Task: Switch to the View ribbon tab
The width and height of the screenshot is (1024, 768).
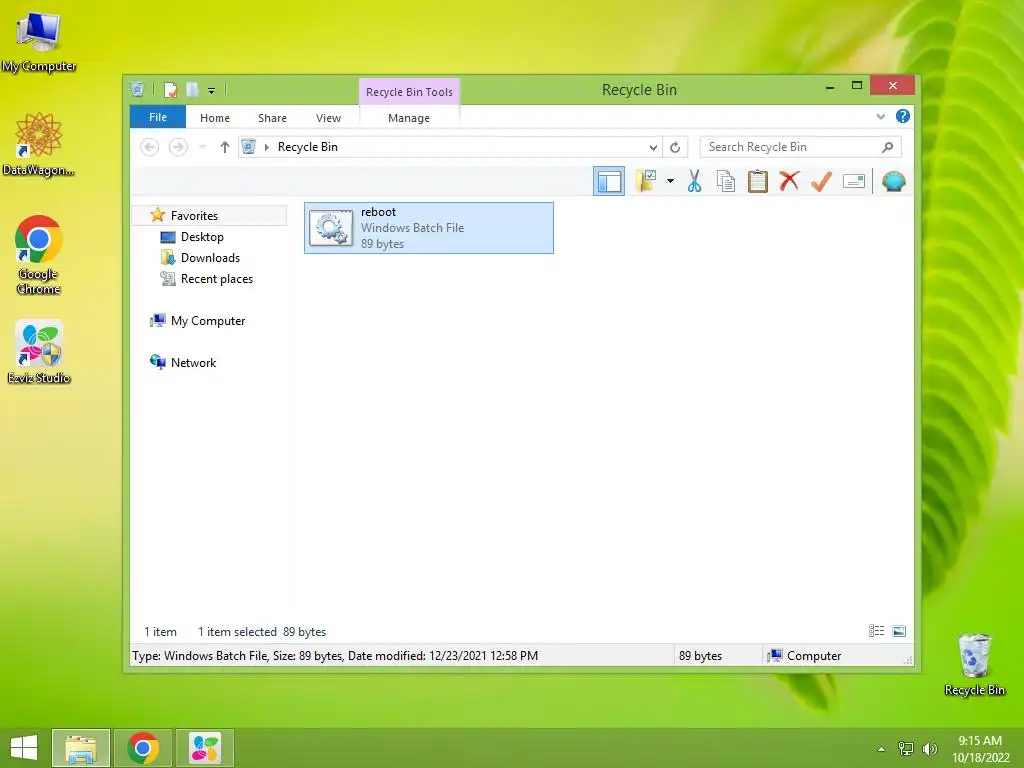Action: [x=328, y=118]
